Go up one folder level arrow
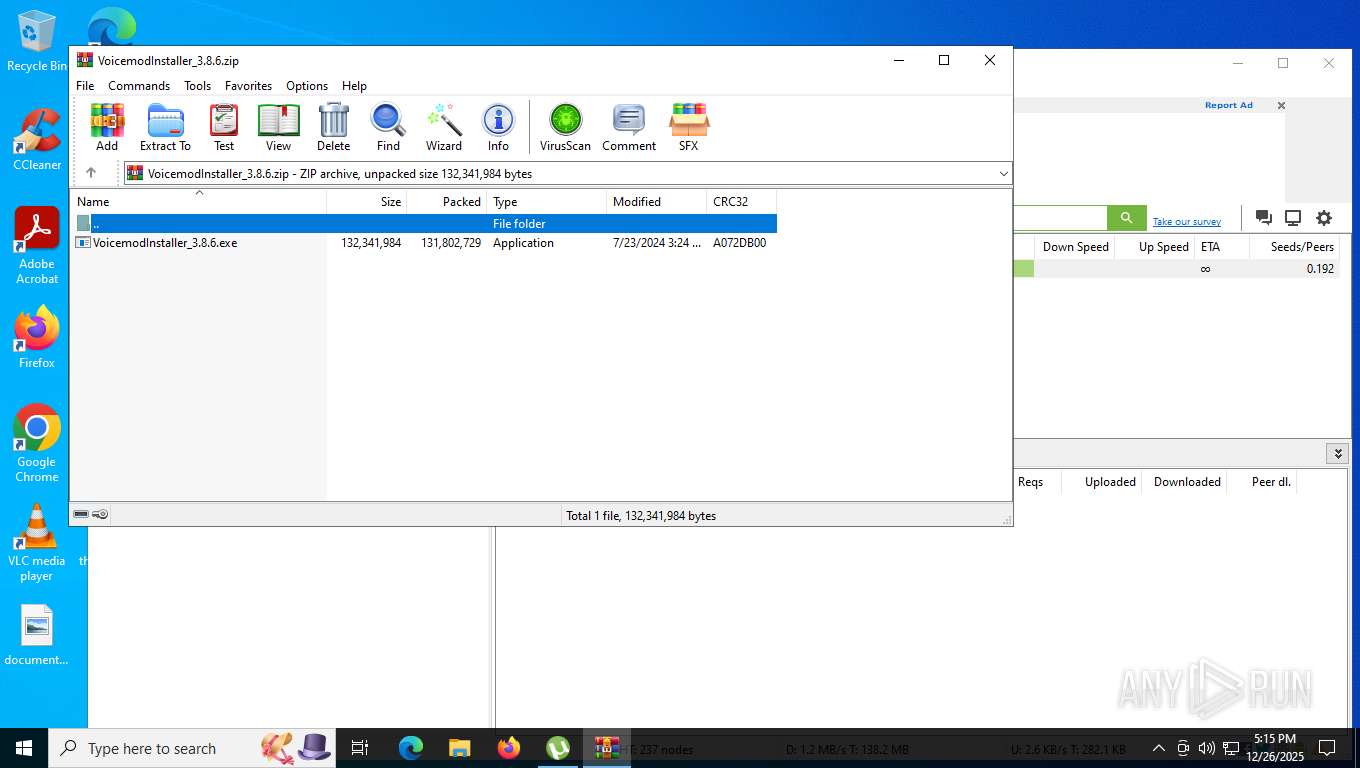The width and height of the screenshot is (1360, 768). [x=91, y=173]
